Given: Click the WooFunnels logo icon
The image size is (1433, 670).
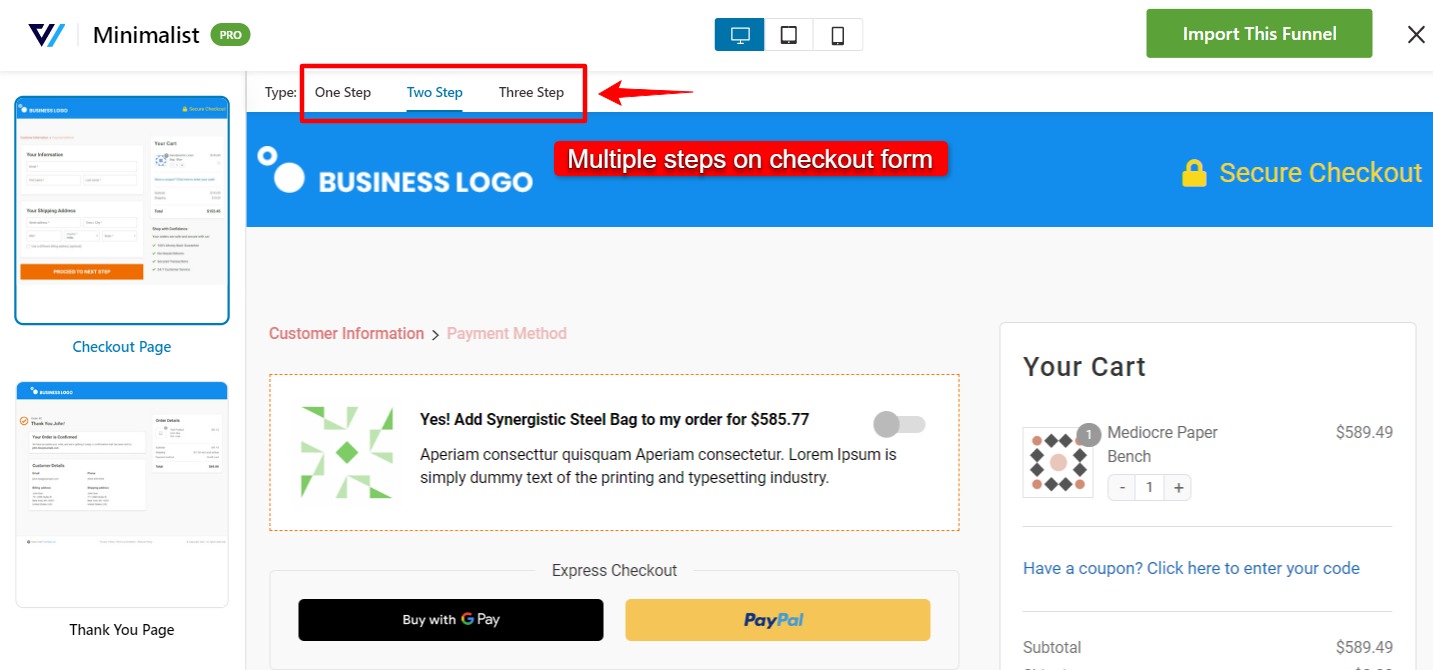Looking at the screenshot, I should click(x=47, y=35).
